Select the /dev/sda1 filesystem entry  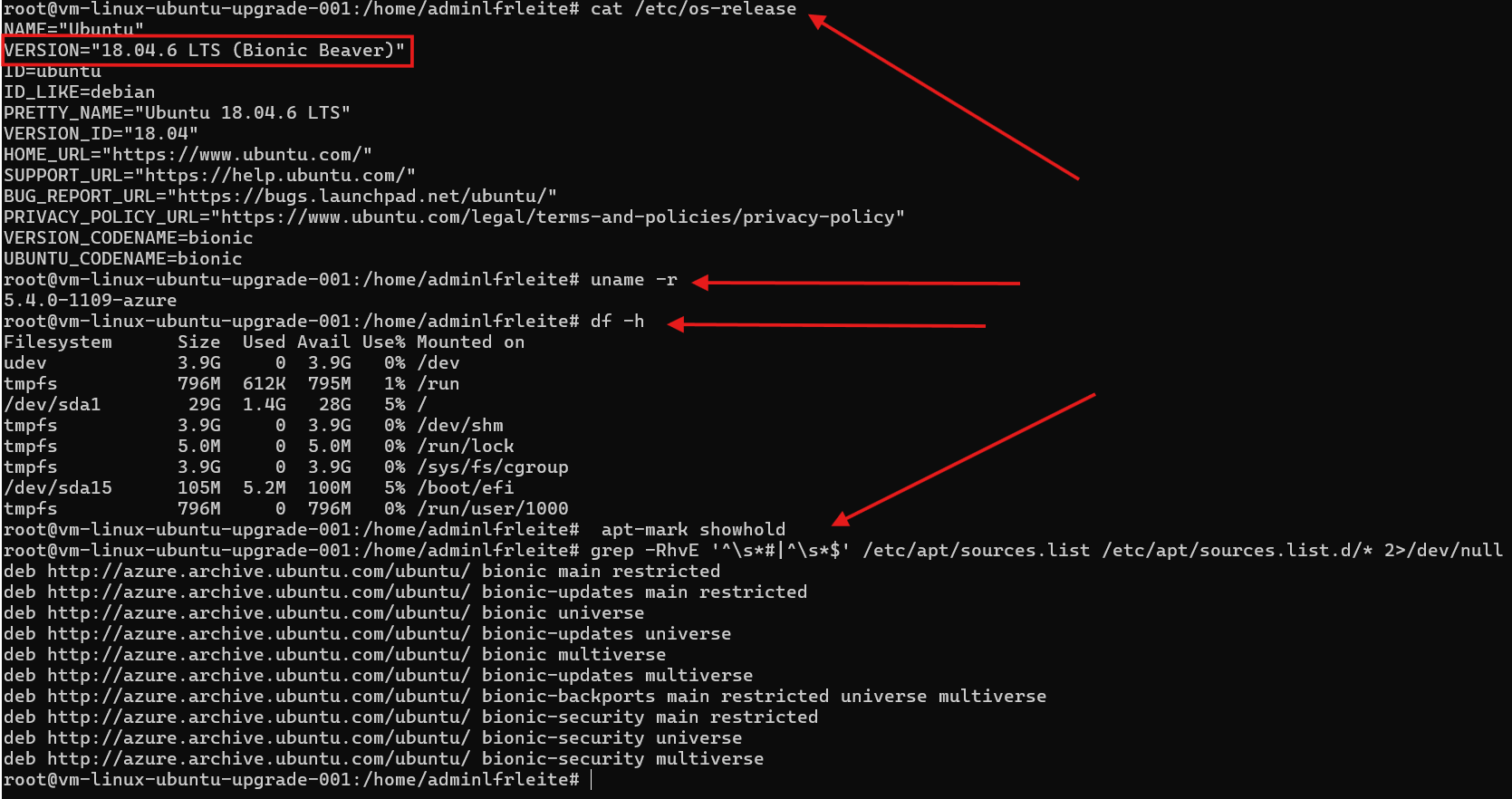pyautogui.click(x=53, y=405)
